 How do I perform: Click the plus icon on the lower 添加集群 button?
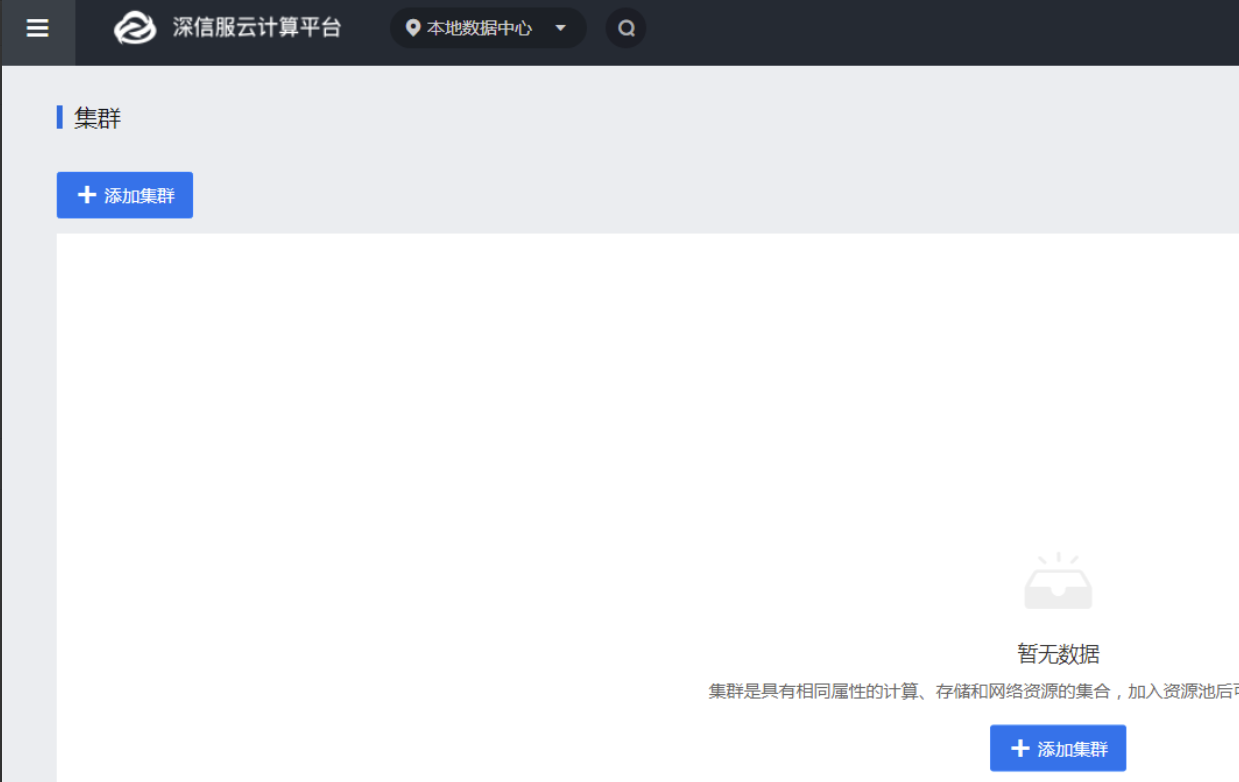coord(1020,748)
